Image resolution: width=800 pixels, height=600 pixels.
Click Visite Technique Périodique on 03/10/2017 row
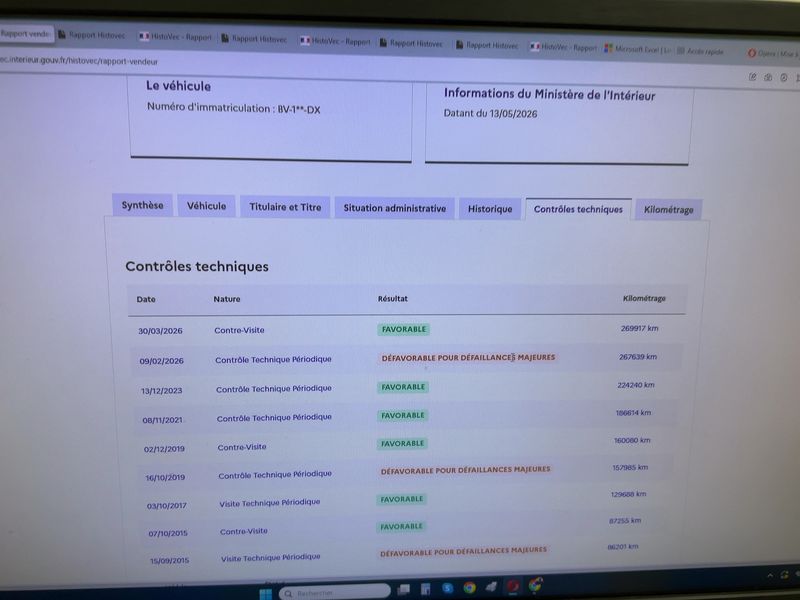269,503
